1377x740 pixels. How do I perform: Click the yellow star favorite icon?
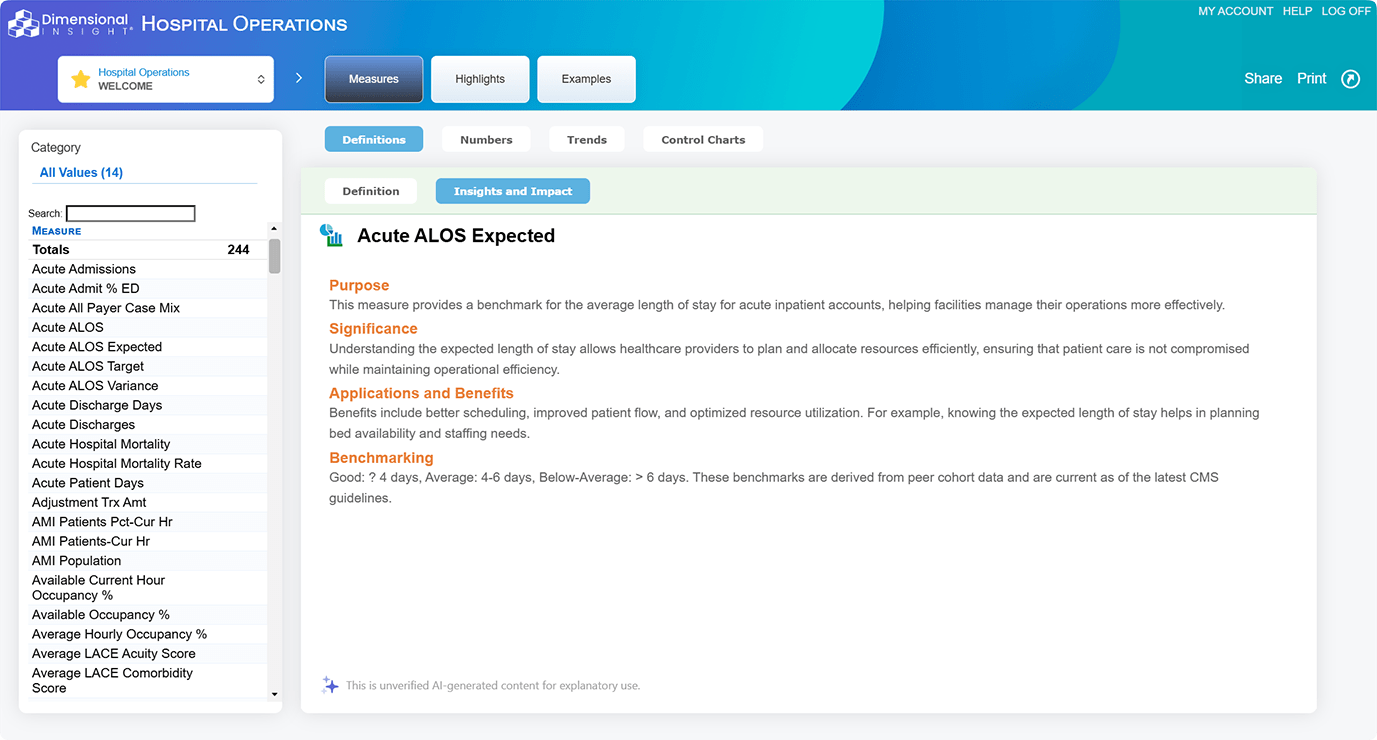tap(81, 79)
